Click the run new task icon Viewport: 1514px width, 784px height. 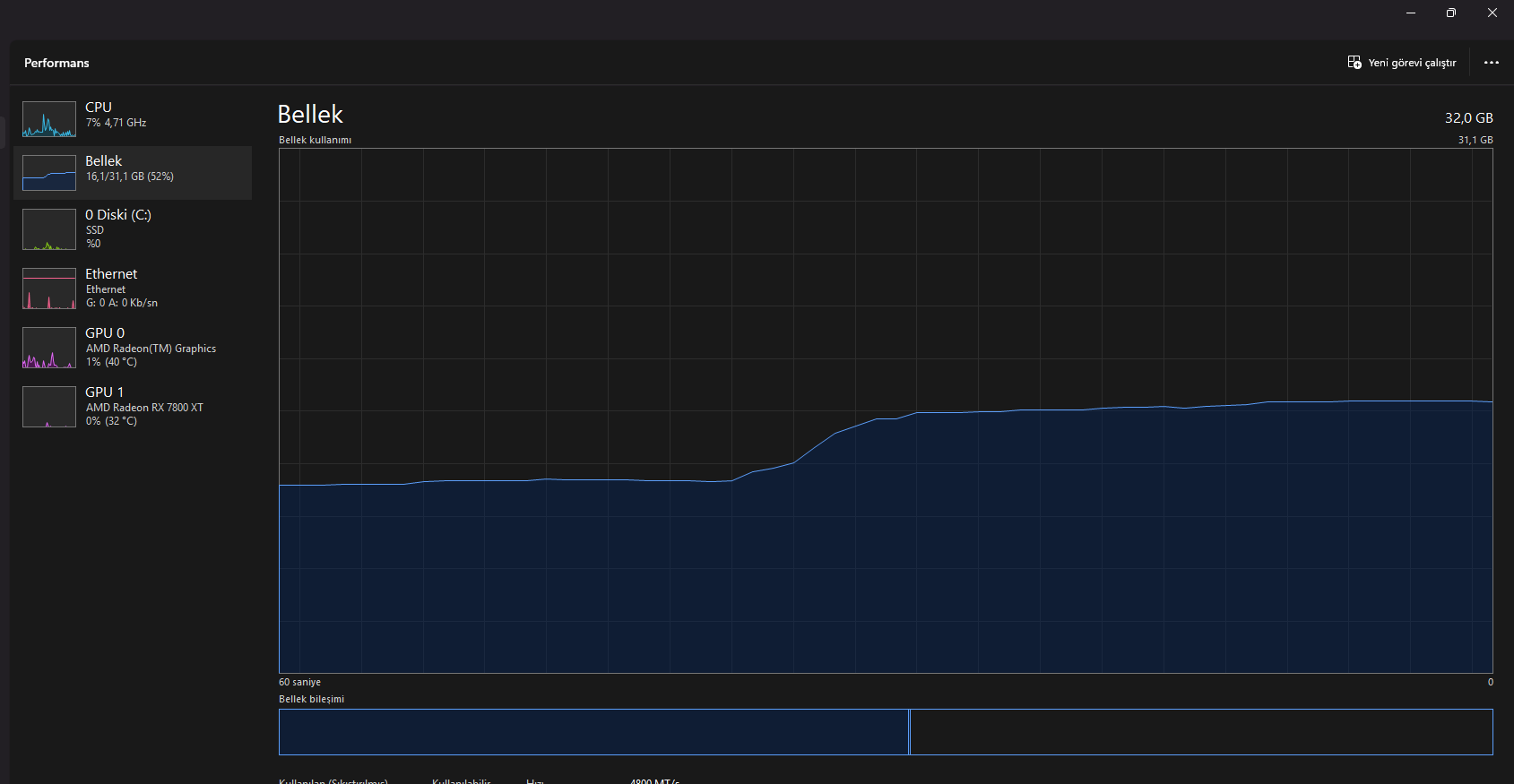(x=1354, y=62)
